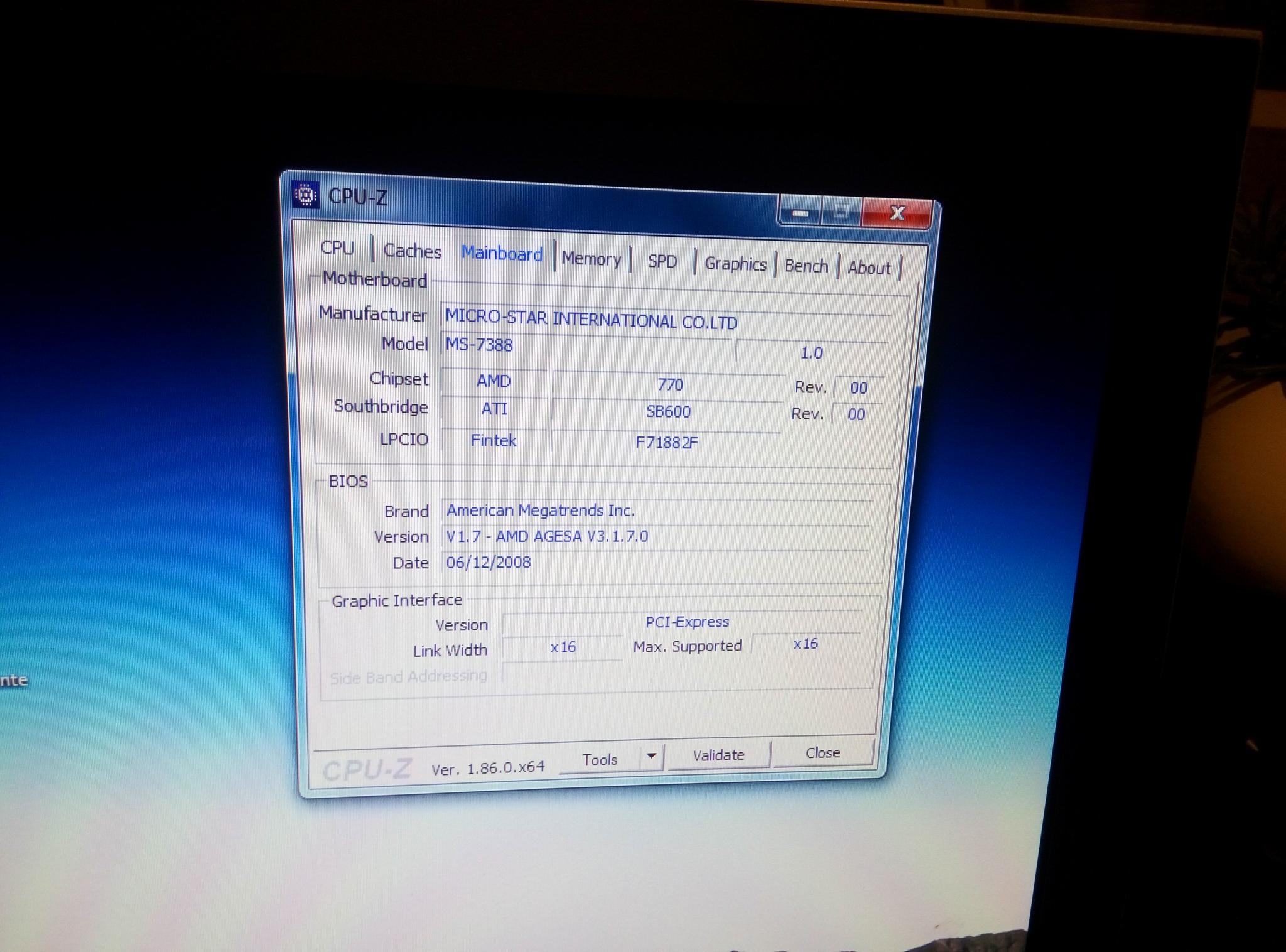Click the Max. Supported label

pyautogui.click(x=688, y=646)
